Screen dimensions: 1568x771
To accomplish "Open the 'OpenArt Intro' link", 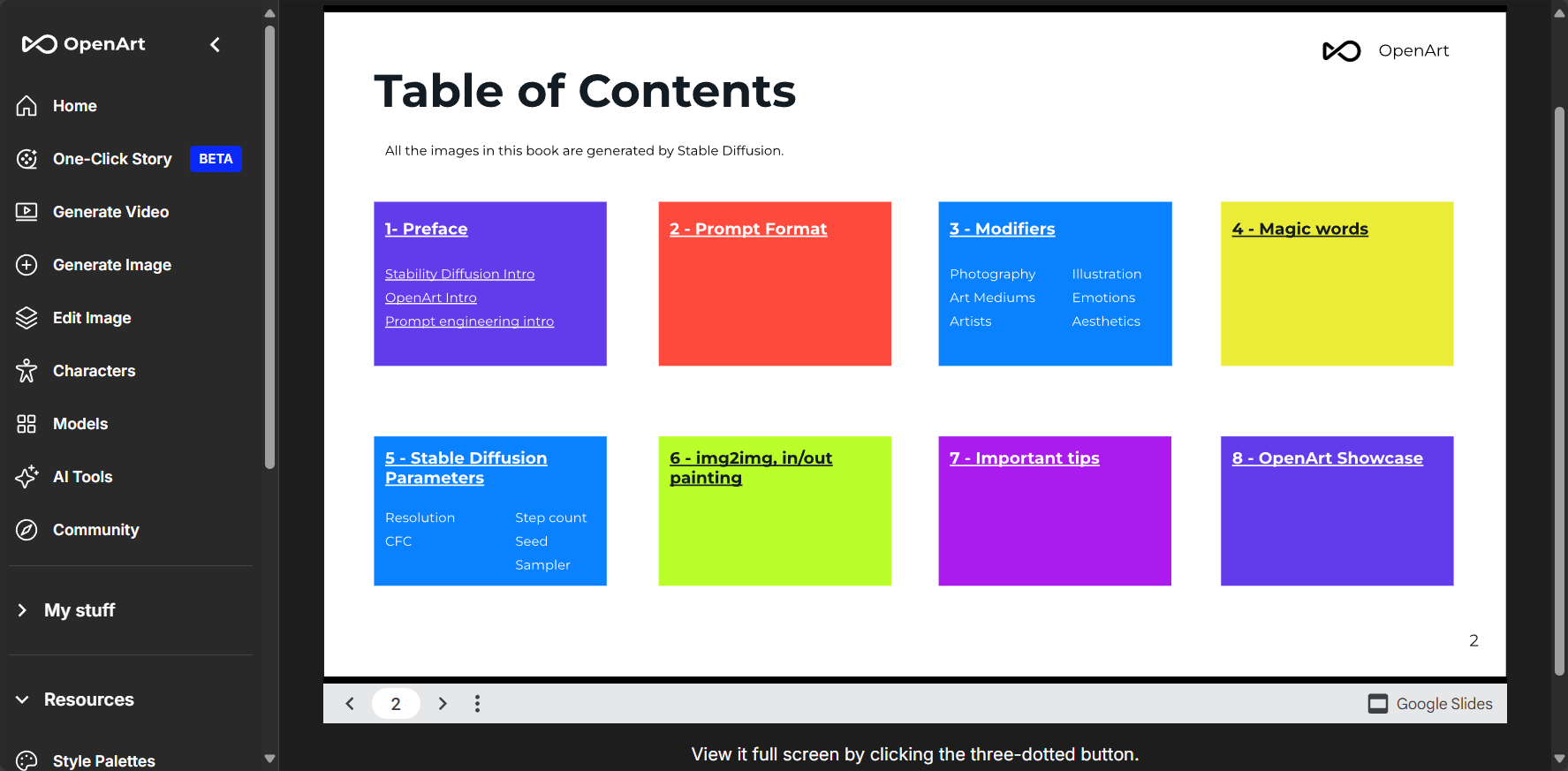I will (430, 298).
